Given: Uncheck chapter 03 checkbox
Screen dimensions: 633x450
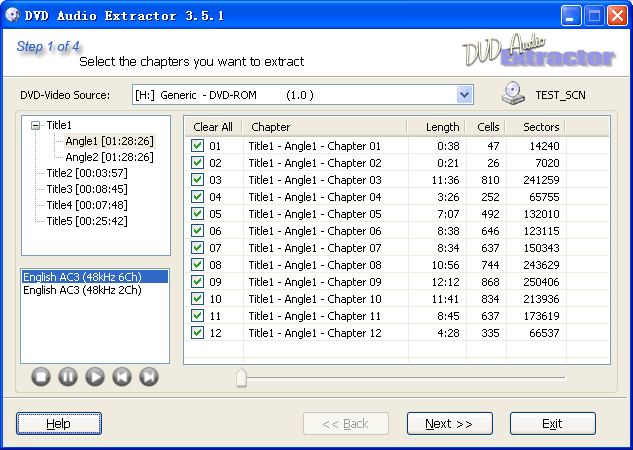Looking at the screenshot, I should [x=197, y=180].
